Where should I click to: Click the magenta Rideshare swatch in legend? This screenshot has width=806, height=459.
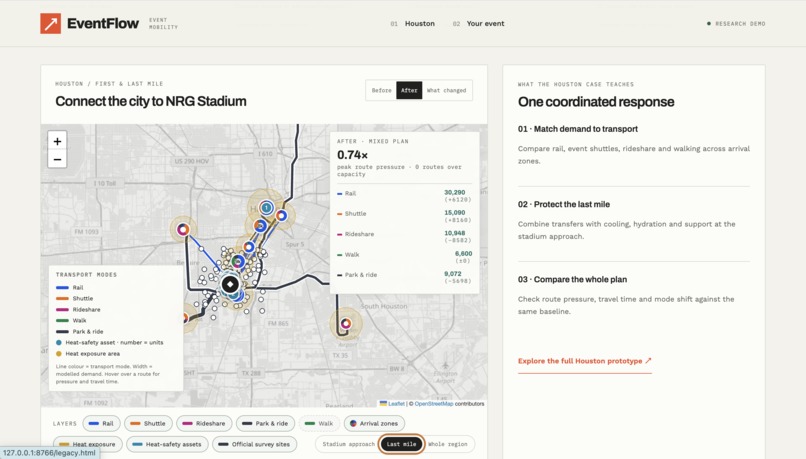point(62,309)
